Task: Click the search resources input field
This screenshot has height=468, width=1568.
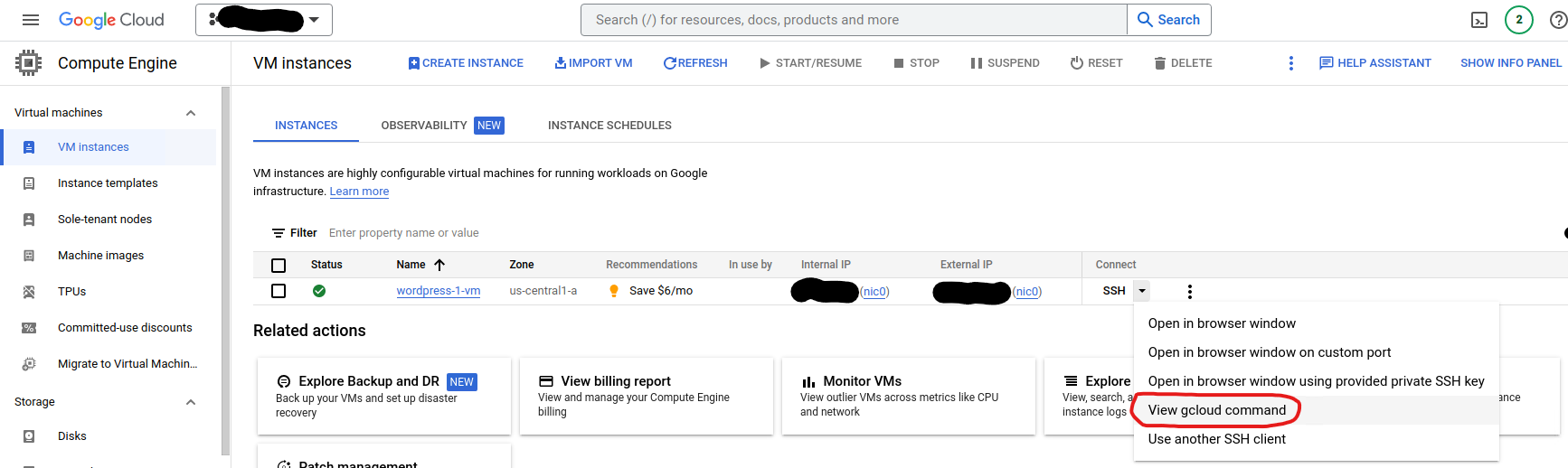Action: (855, 20)
